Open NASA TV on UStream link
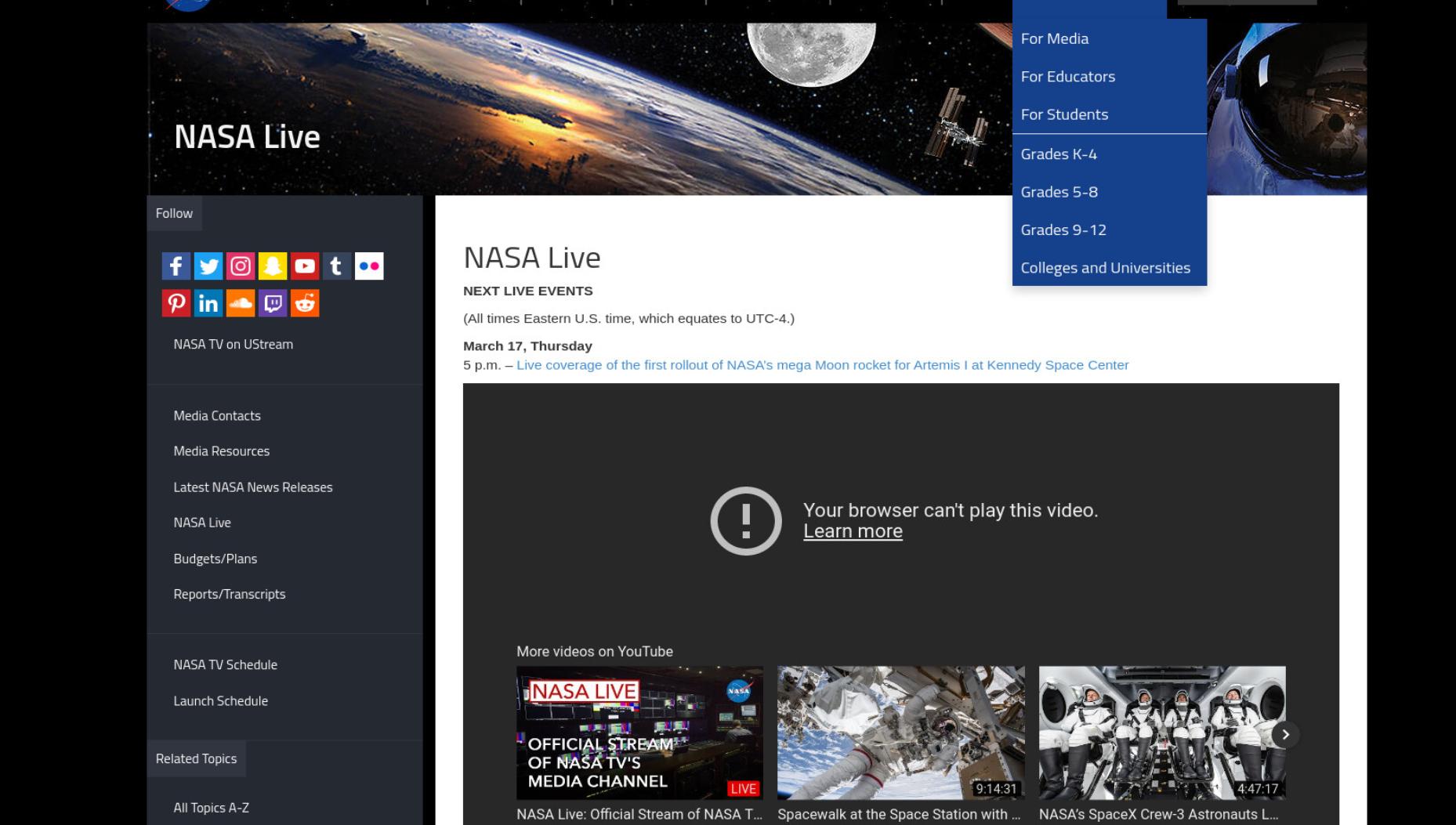The width and height of the screenshot is (1456, 825). point(234,344)
